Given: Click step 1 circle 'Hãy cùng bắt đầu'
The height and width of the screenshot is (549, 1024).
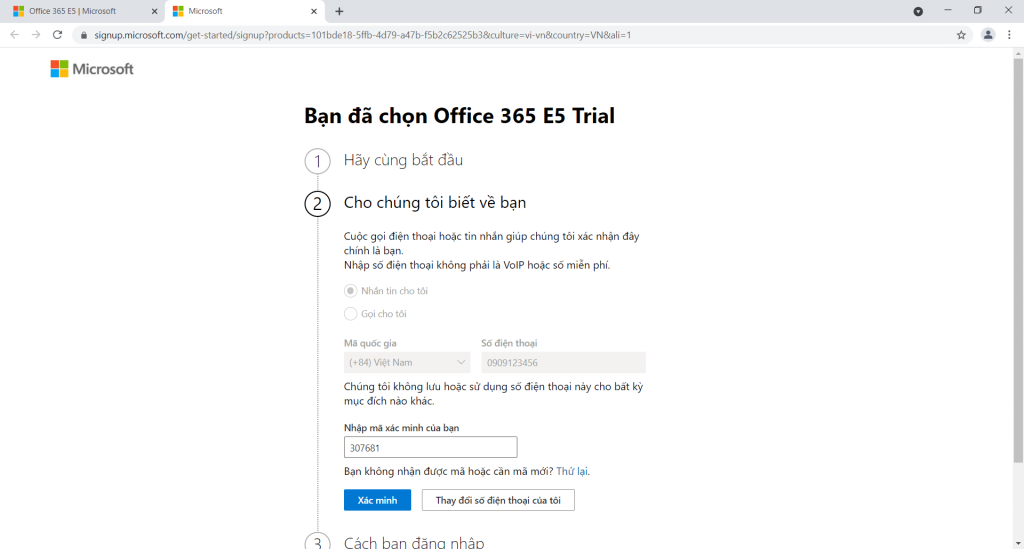Looking at the screenshot, I should coord(317,161).
